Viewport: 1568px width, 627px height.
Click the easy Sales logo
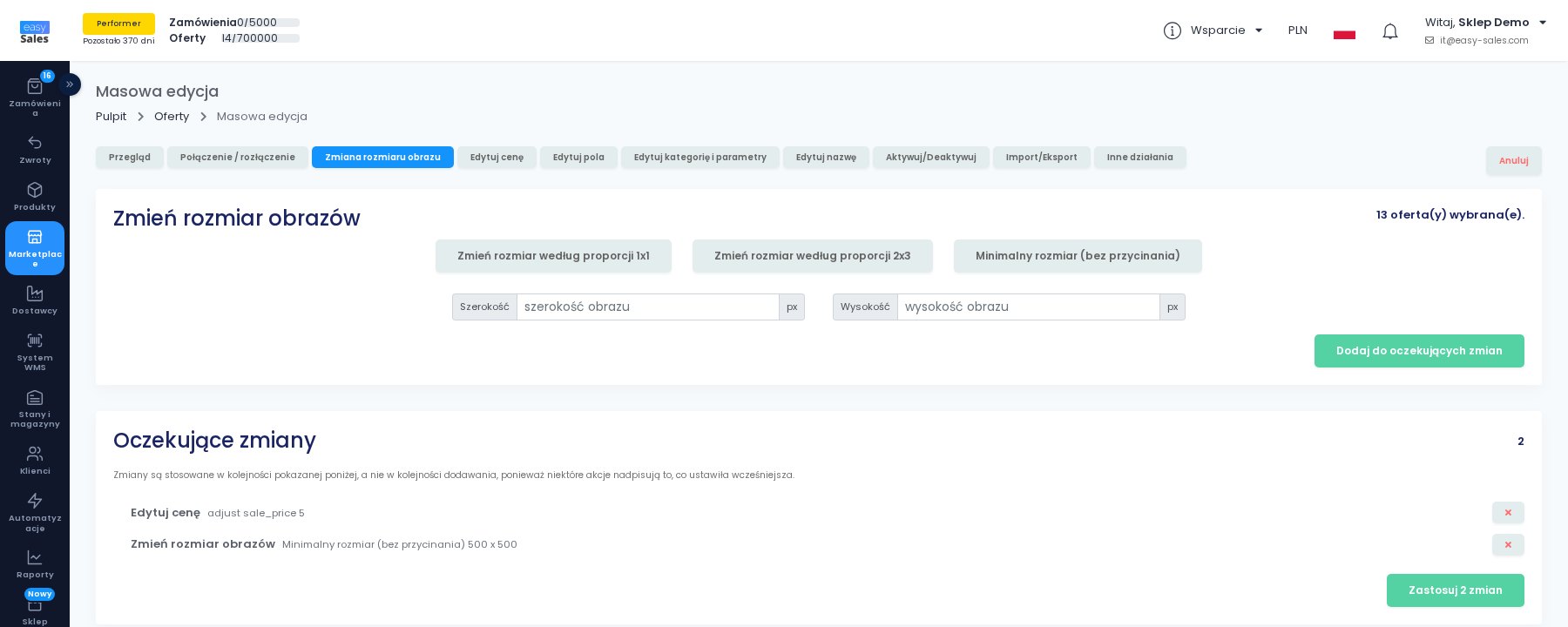(x=35, y=32)
